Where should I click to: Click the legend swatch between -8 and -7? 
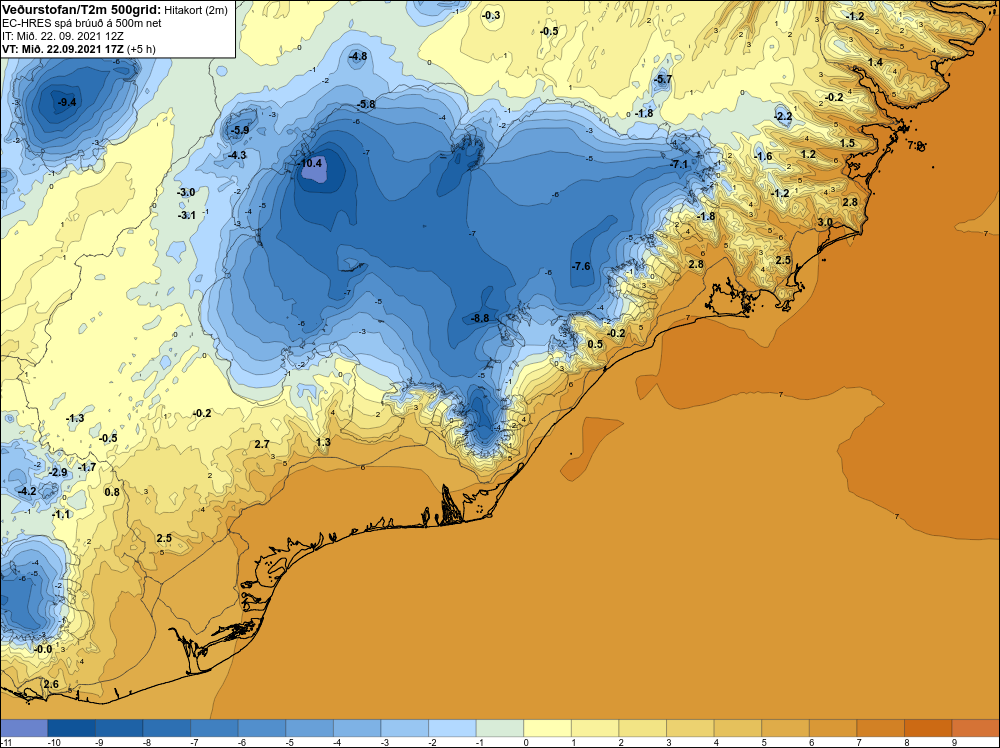[166, 728]
